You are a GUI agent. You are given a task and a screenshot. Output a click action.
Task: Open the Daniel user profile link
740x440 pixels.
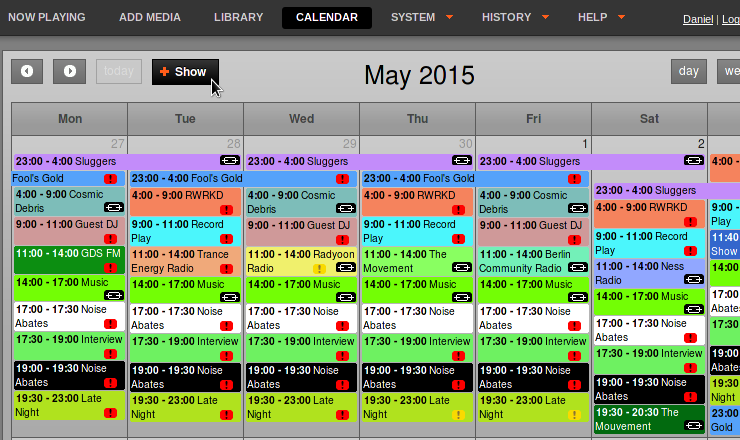click(x=698, y=19)
